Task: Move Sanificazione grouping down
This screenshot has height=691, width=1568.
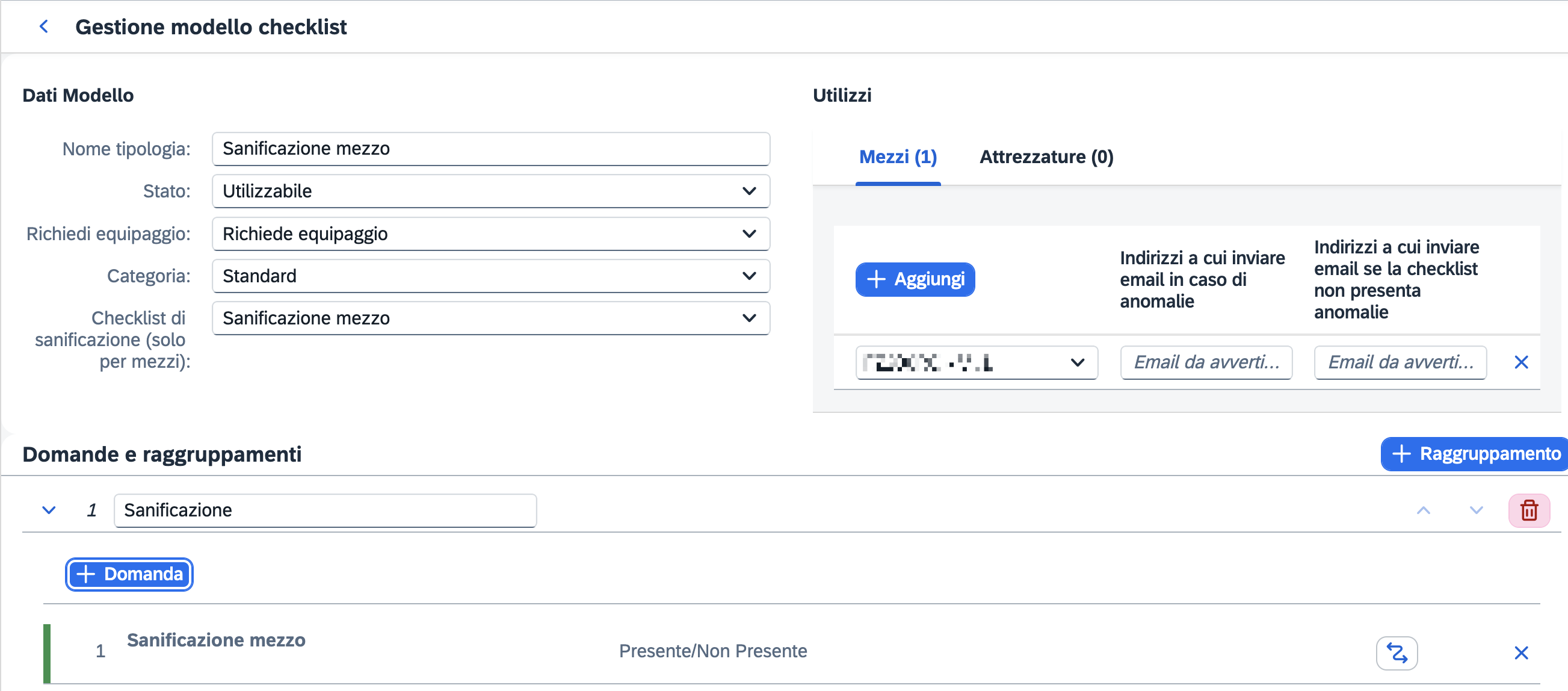Action: [1475, 510]
